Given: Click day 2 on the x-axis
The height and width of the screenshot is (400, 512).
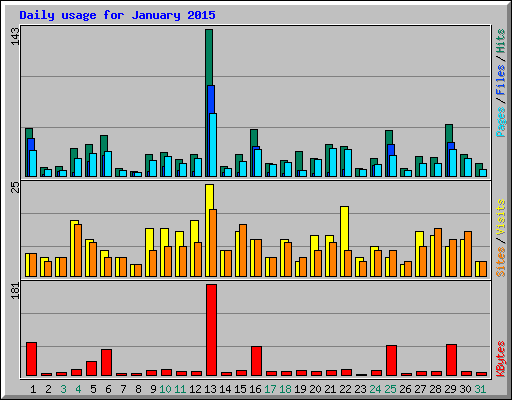Looking at the screenshot, I should [x=48, y=389].
